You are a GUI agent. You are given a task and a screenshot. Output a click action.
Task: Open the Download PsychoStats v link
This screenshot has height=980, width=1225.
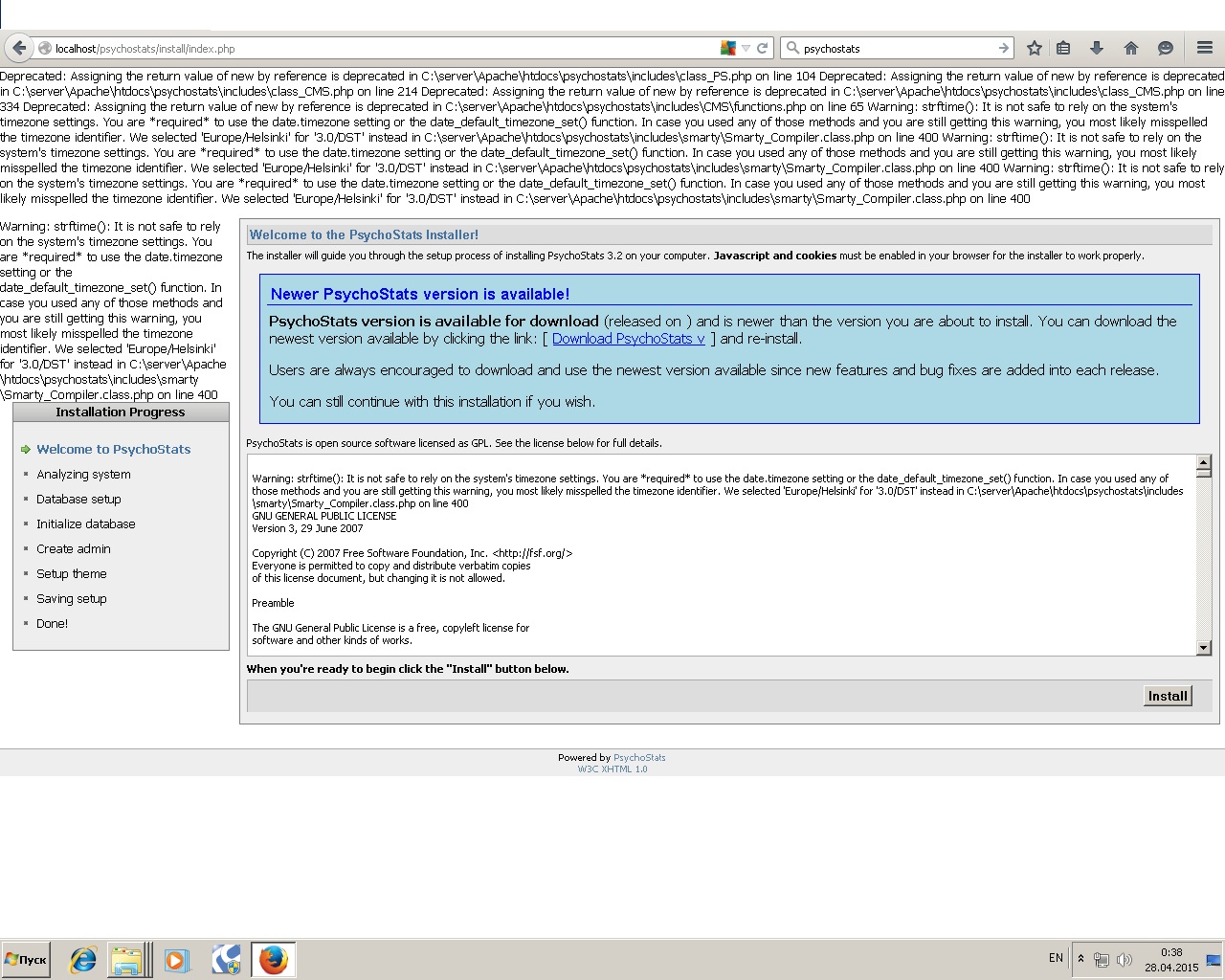(628, 339)
